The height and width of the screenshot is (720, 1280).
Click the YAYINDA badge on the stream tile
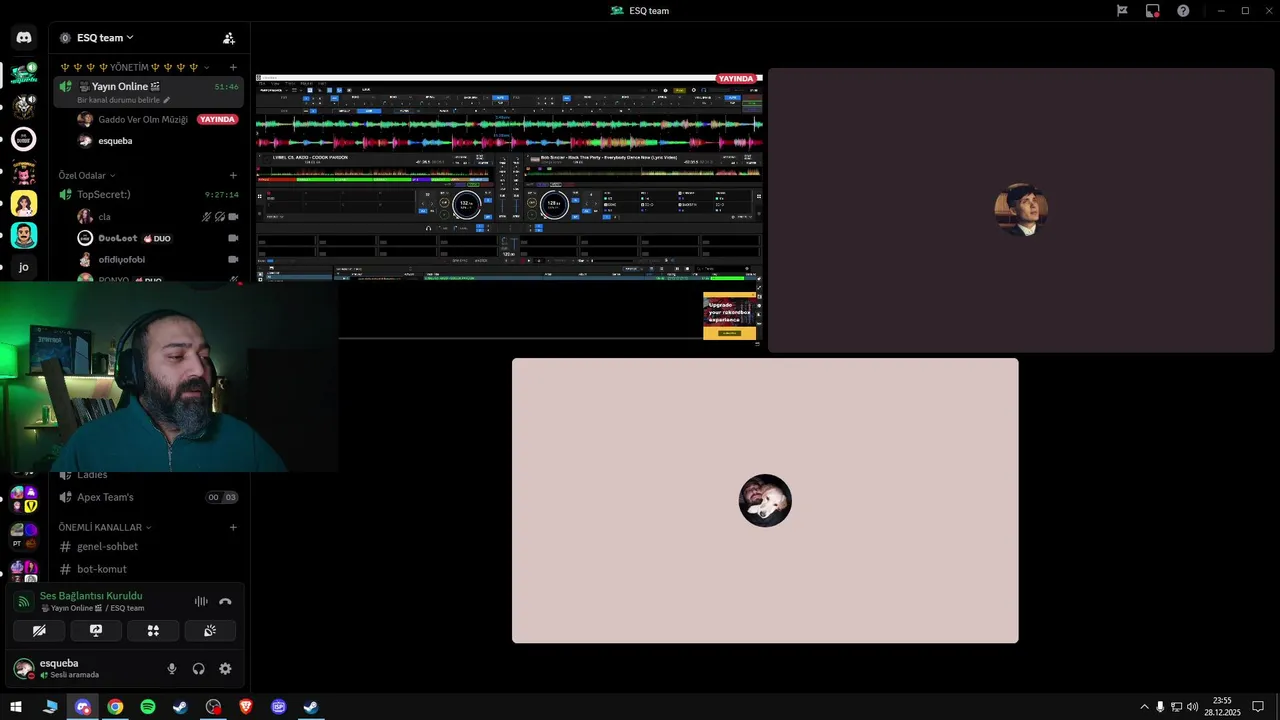(736, 79)
